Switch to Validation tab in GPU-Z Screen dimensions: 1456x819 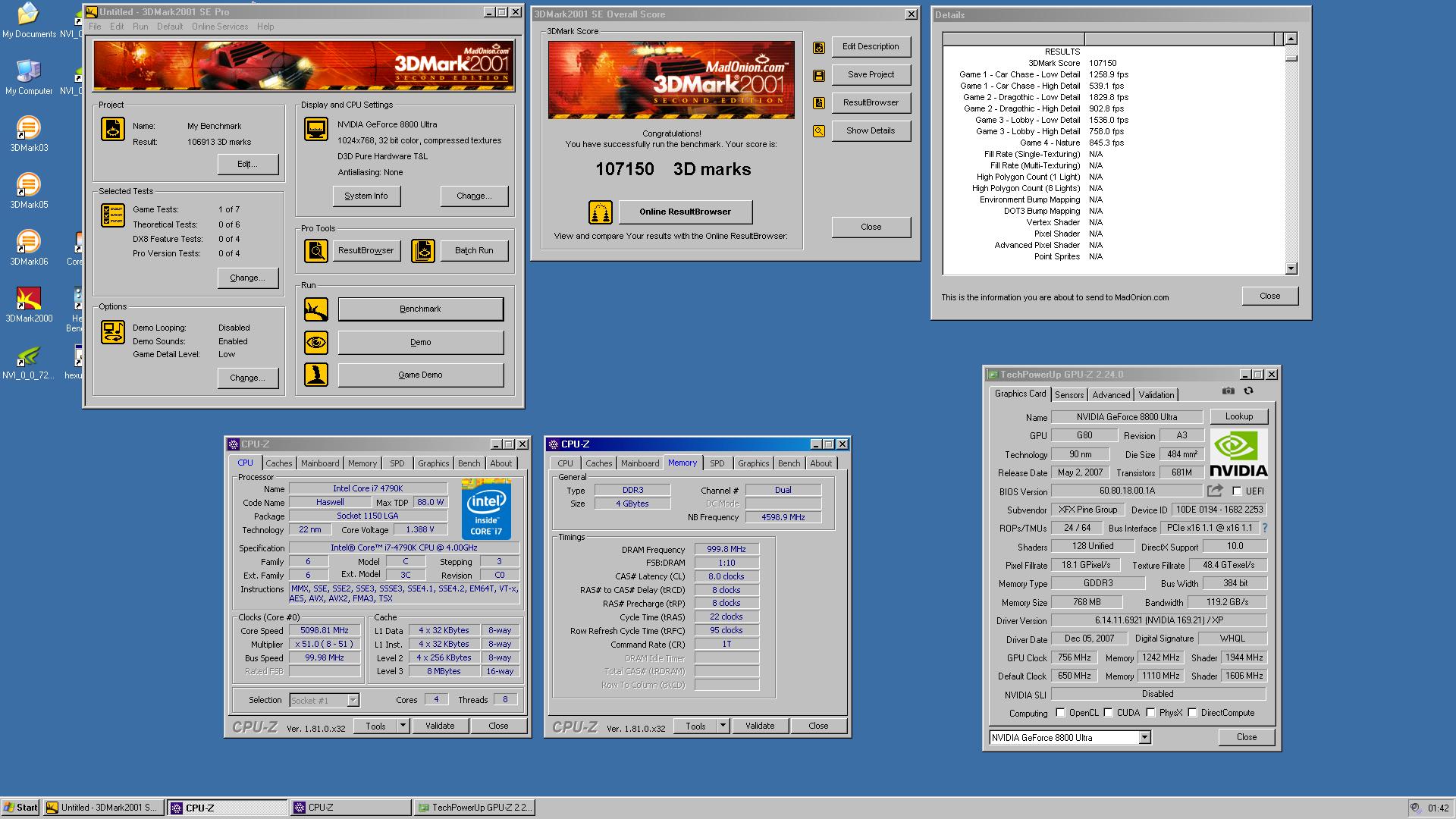[x=1156, y=395]
